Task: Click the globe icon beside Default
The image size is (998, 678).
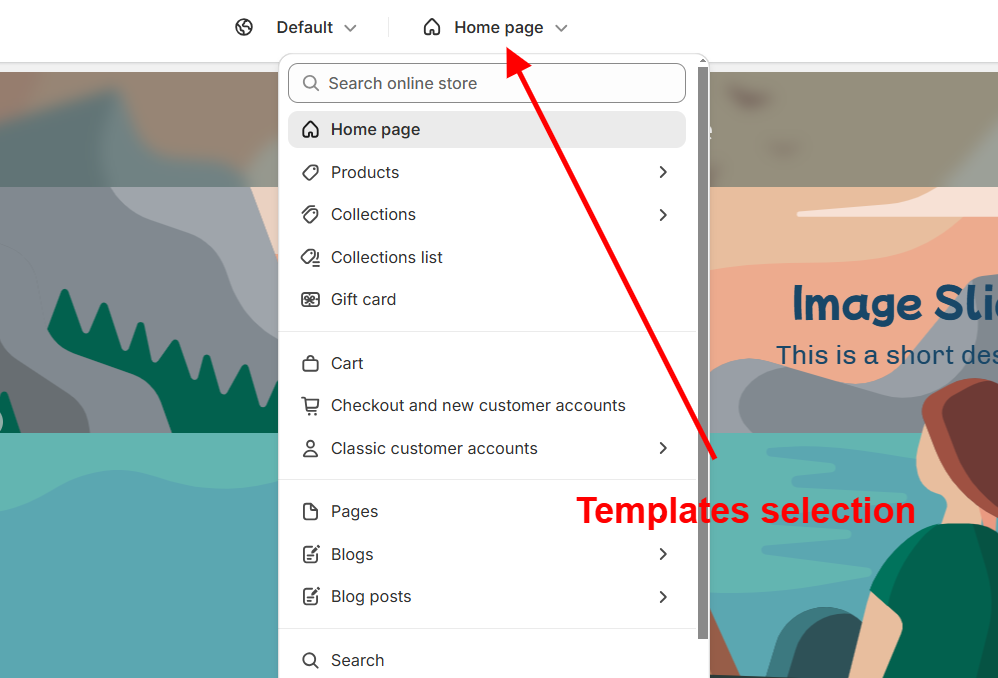Action: [244, 27]
